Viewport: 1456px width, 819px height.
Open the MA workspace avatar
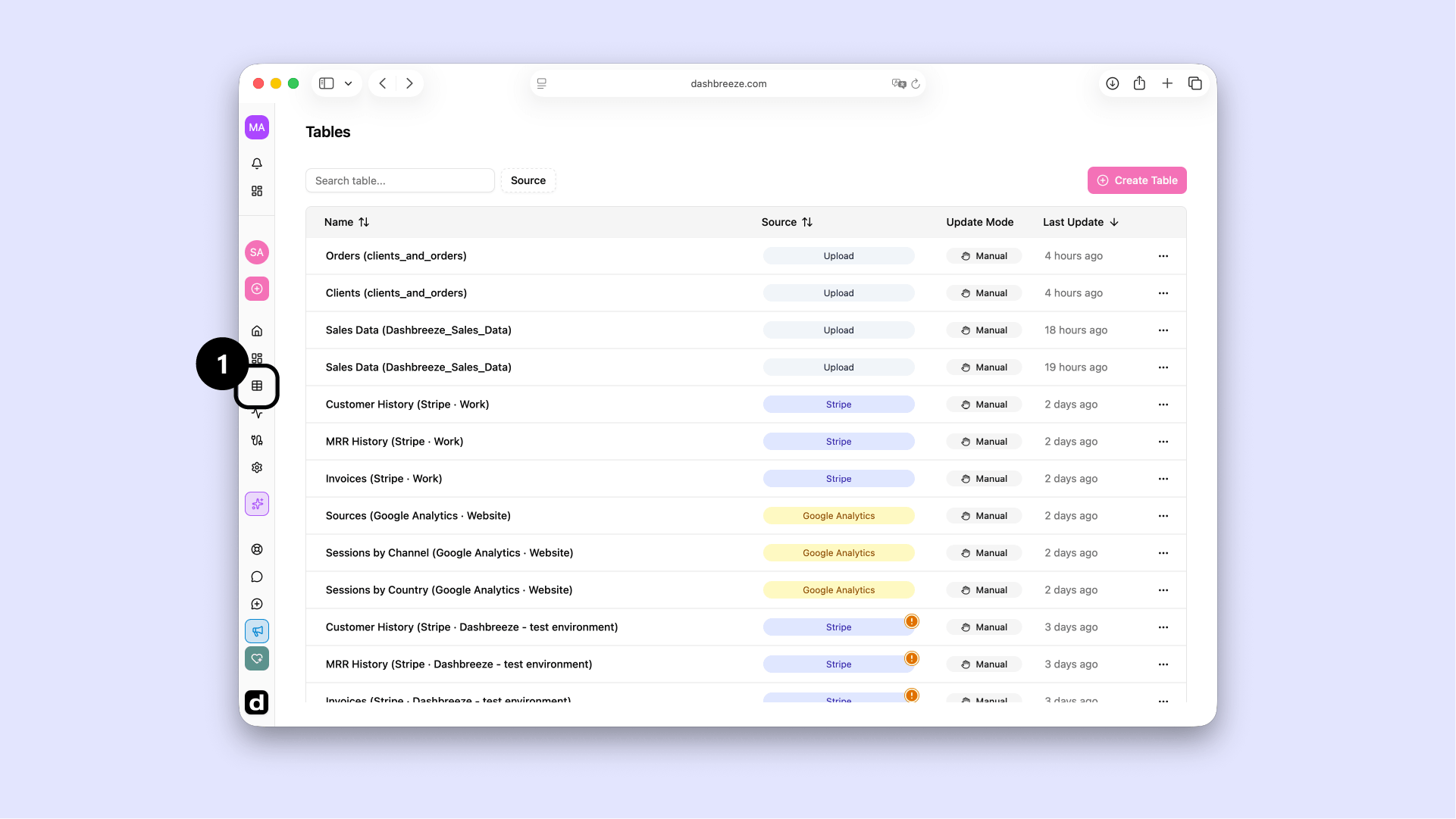click(x=257, y=127)
